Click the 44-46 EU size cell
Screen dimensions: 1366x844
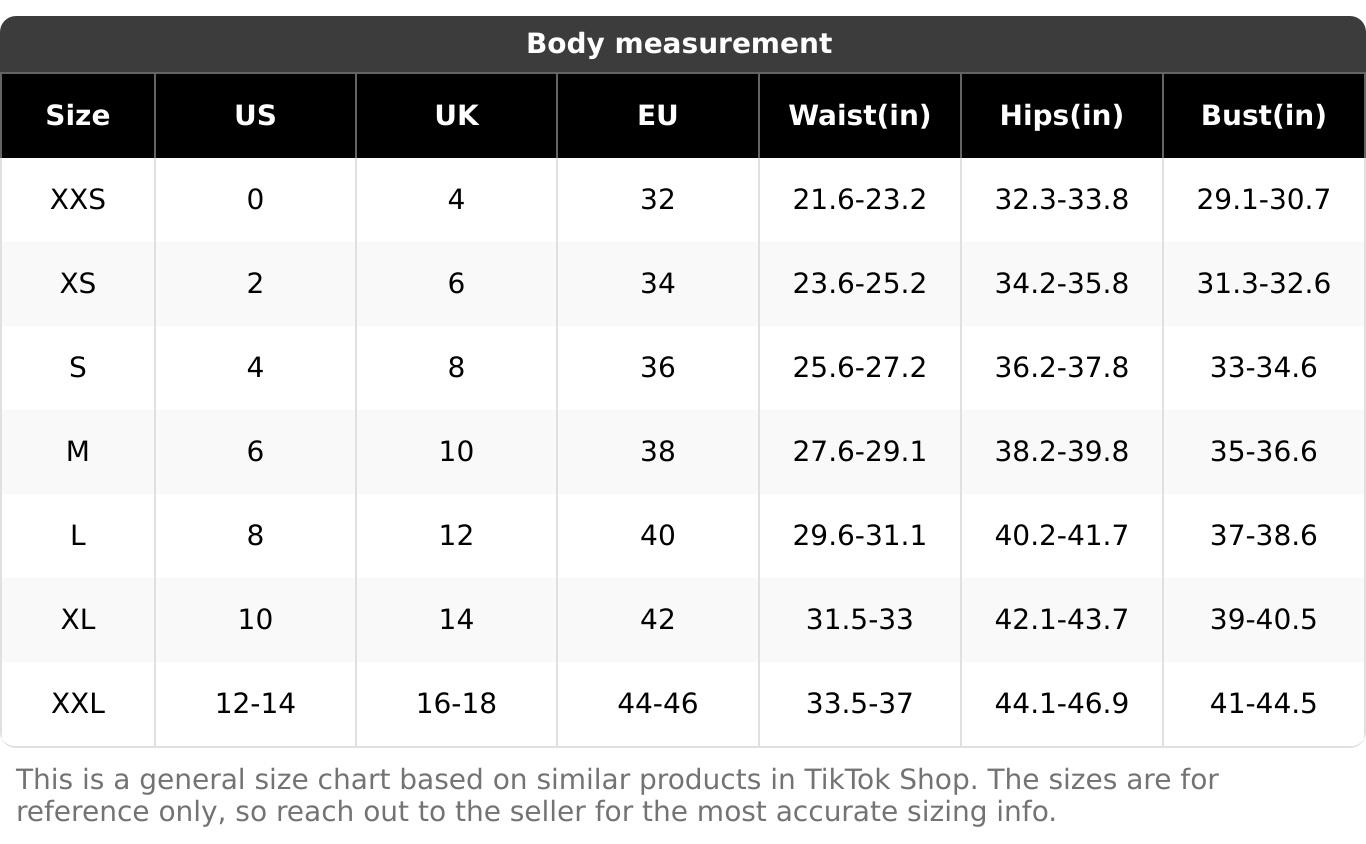click(657, 704)
